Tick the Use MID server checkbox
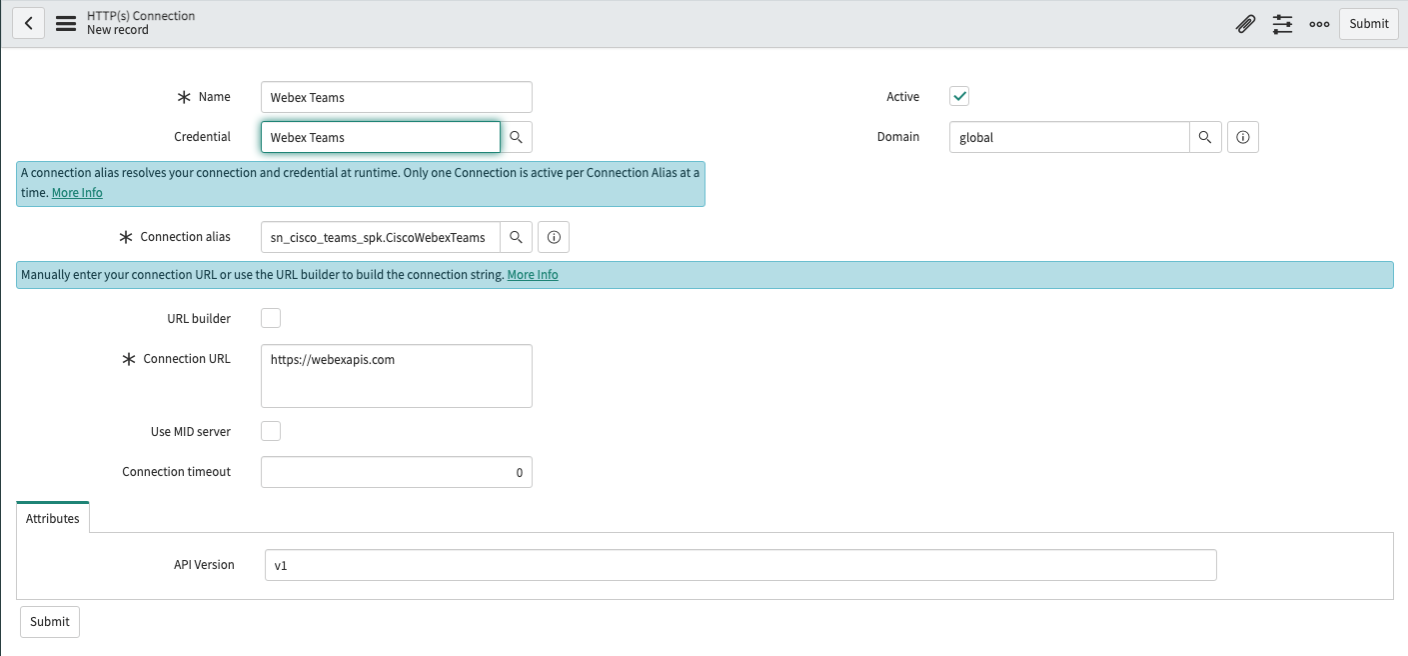1408x656 pixels. (271, 431)
